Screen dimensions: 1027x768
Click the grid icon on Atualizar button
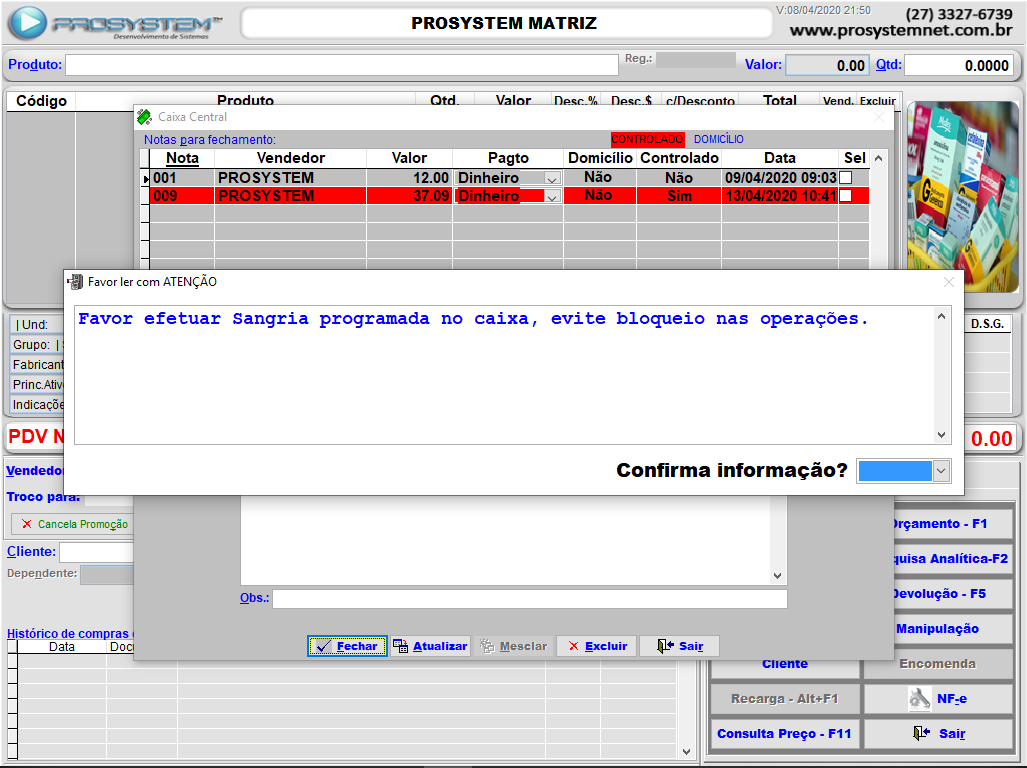click(400, 646)
